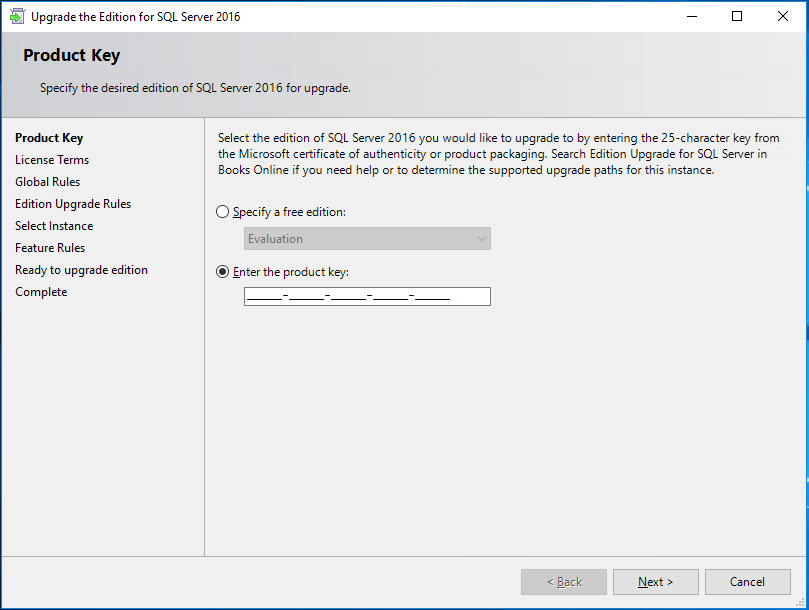Click the Next button
Image resolution: width=809 pixels, height=610 pixels.
(x=655, y=581)
